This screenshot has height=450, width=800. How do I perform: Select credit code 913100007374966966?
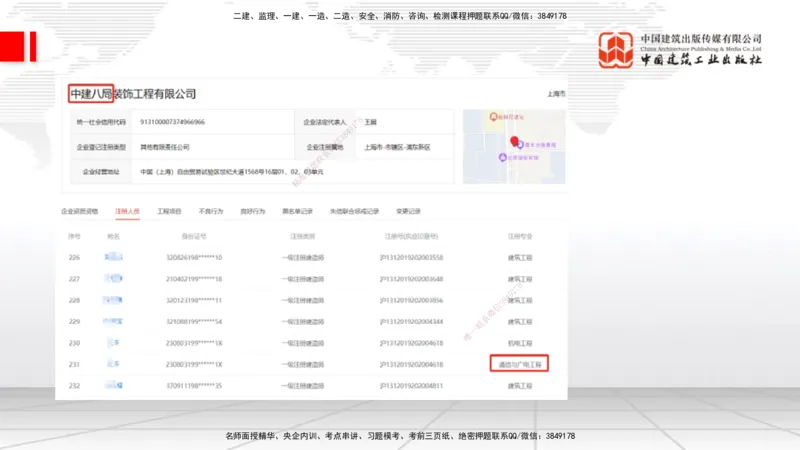172,122
